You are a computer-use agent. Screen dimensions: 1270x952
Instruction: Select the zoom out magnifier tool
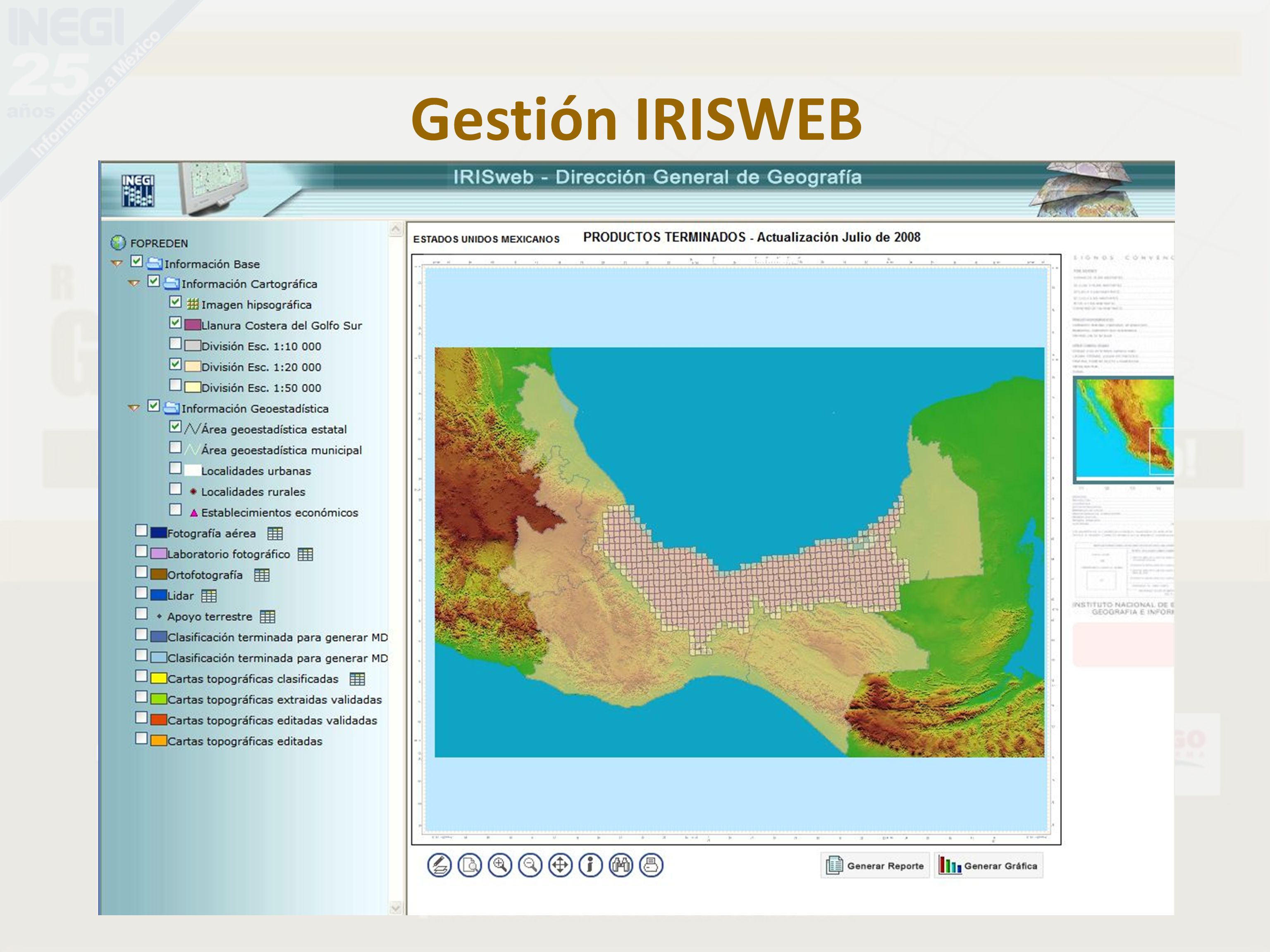click(x=530, y=865)
